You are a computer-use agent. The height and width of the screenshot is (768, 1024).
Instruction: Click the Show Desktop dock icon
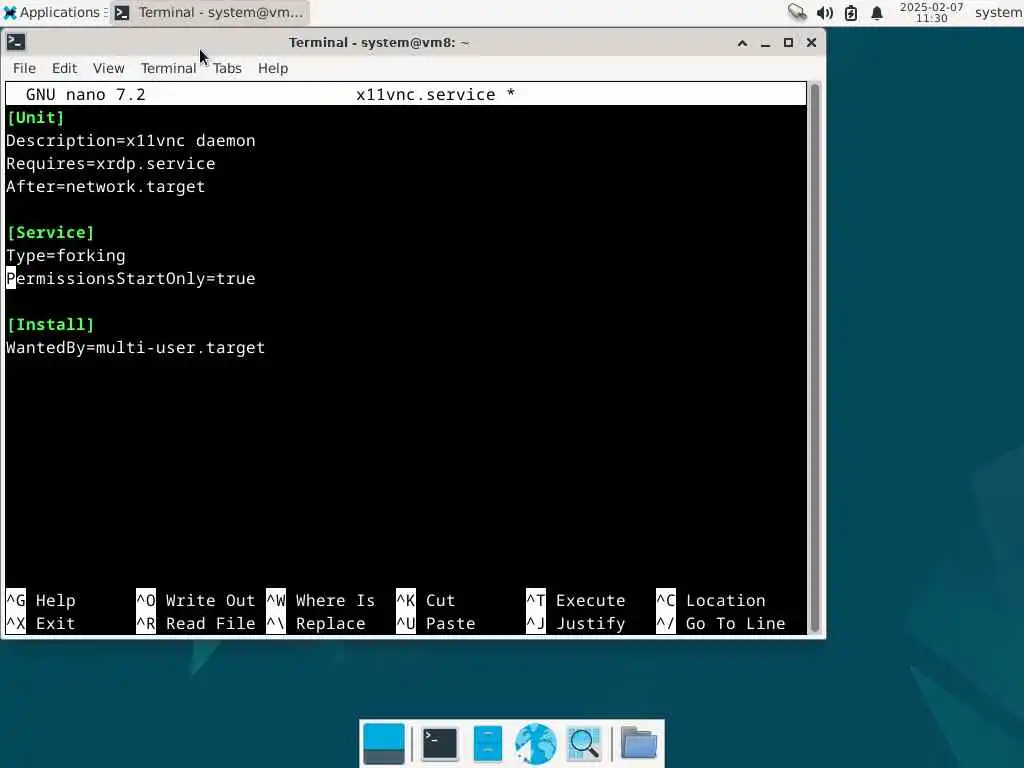click(x=383, y=744)
